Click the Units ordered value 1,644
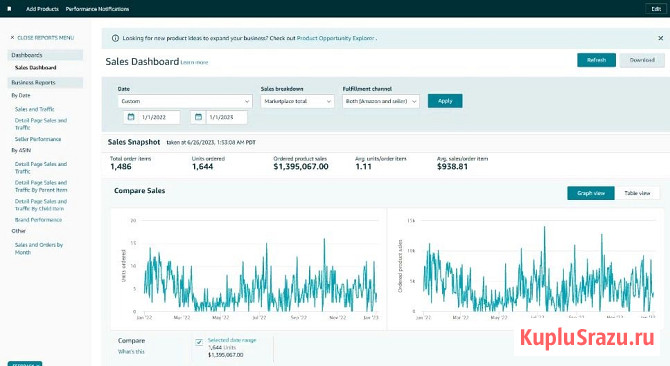670x366 pixels. click(203, 167)
